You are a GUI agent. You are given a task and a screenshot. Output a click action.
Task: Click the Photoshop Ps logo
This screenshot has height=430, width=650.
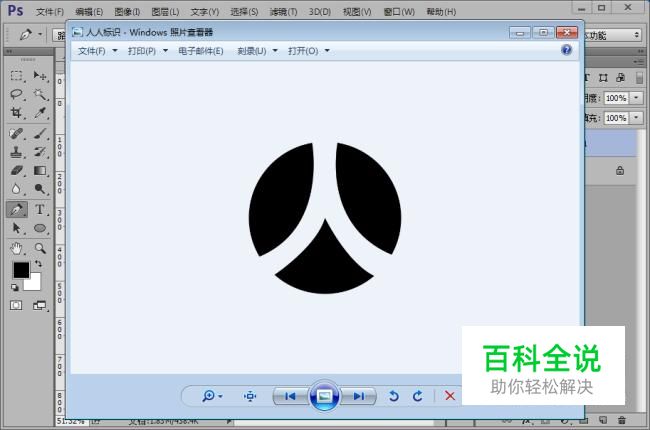(15, 10)
